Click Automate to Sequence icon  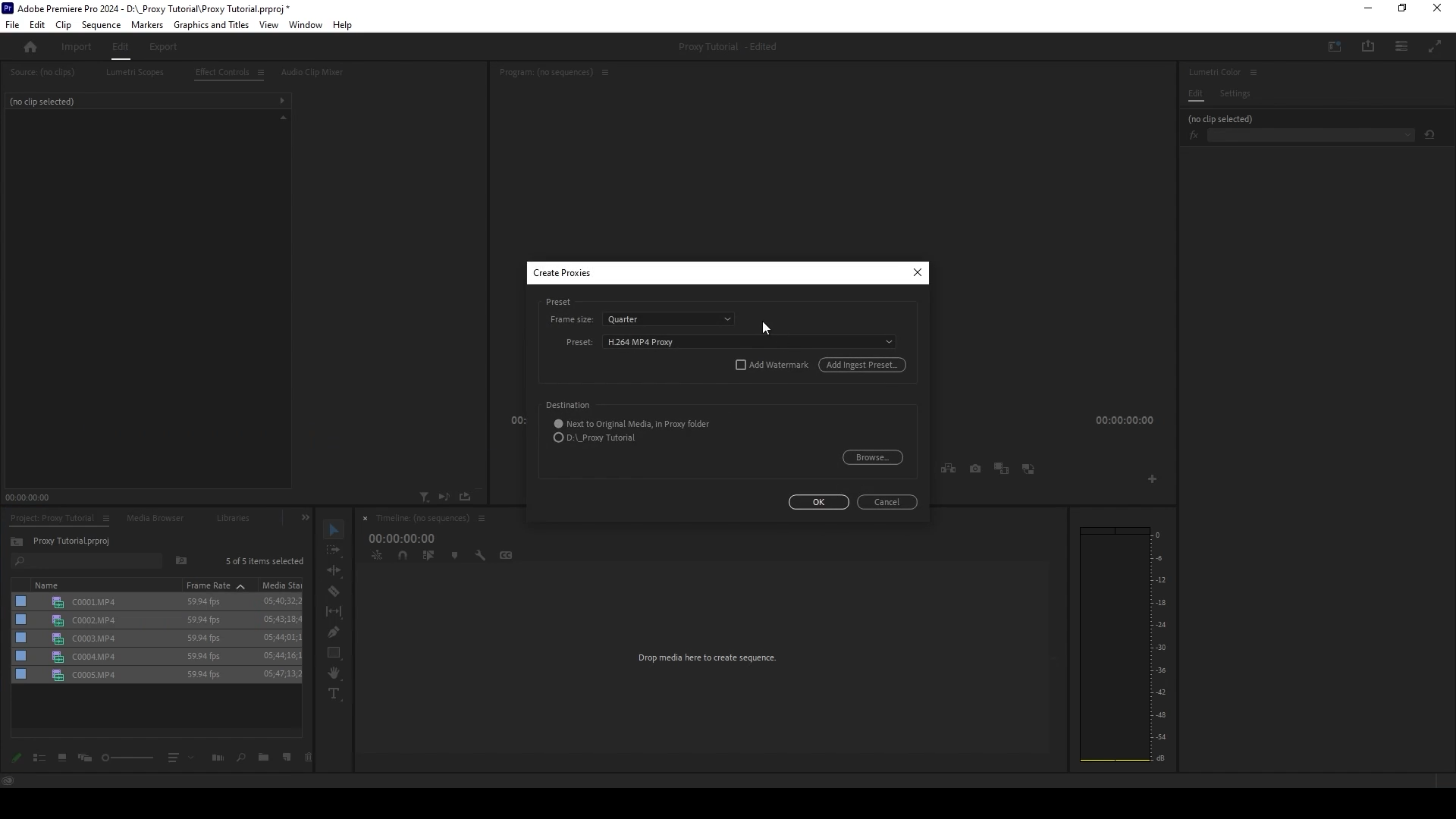(x=218, y=758)
